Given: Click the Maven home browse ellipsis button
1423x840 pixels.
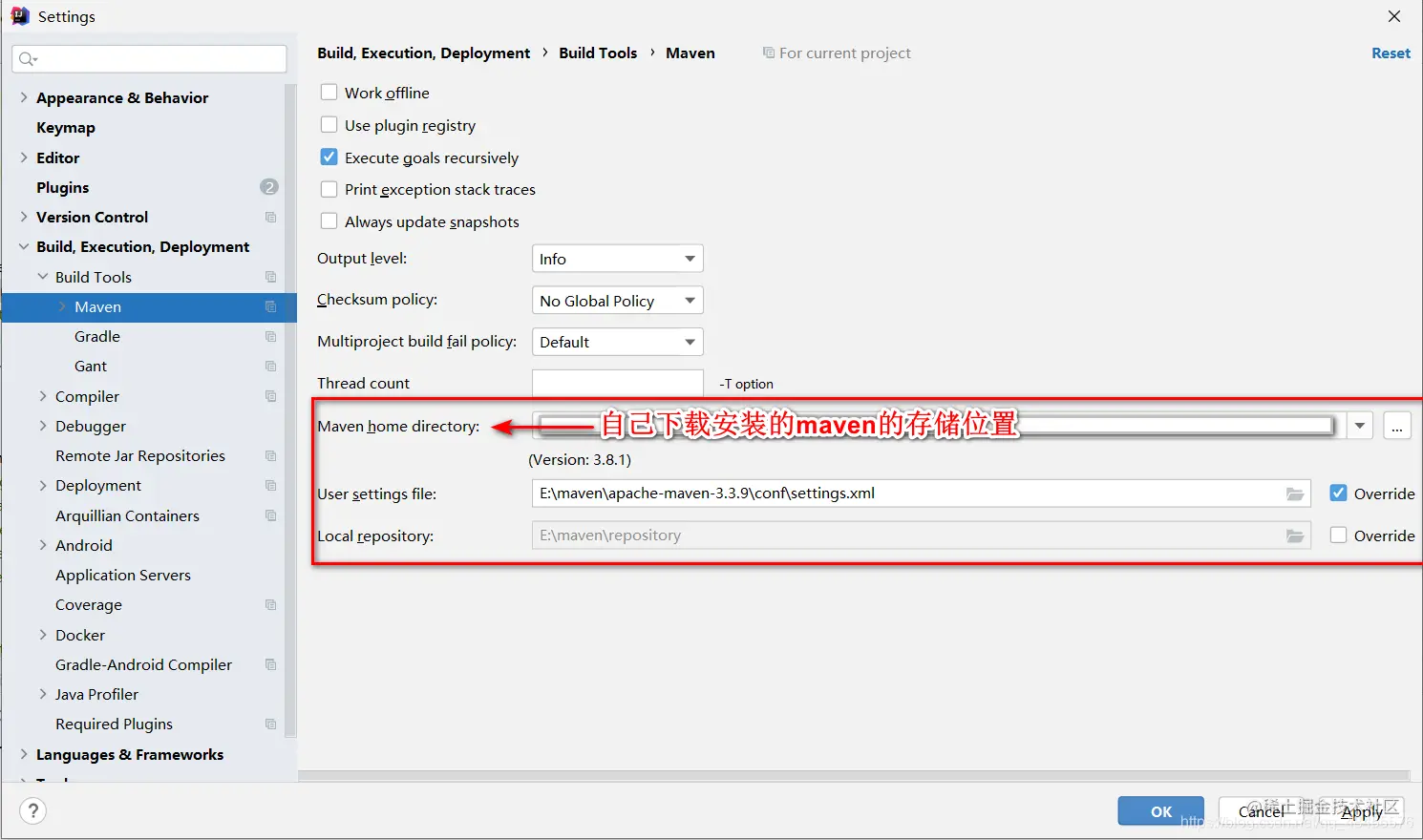Looking at the screenshot, I should (1397, 426).
